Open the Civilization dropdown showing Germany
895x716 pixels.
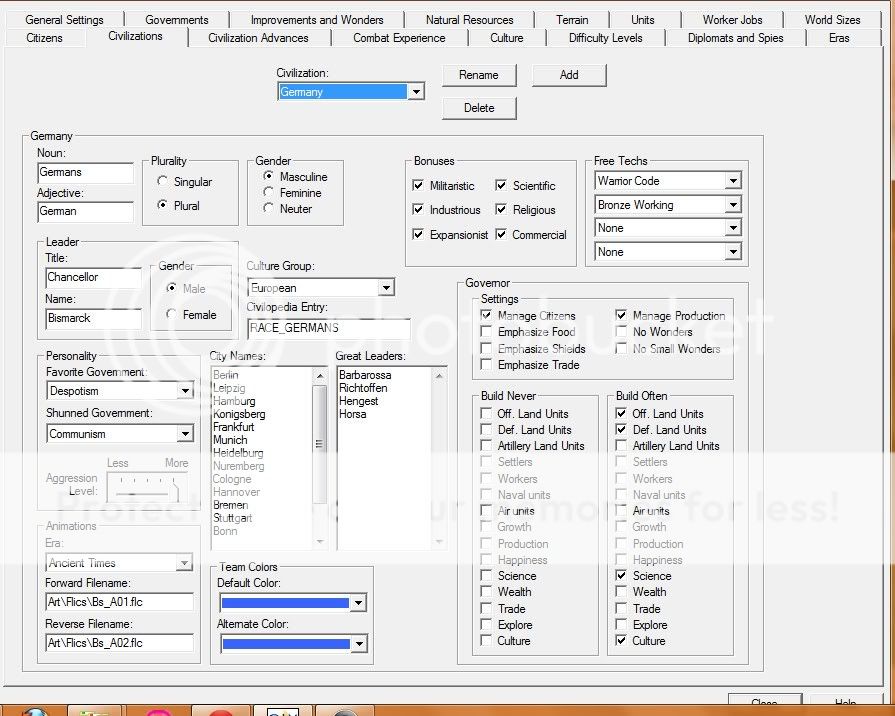click(x=417, y=92)
